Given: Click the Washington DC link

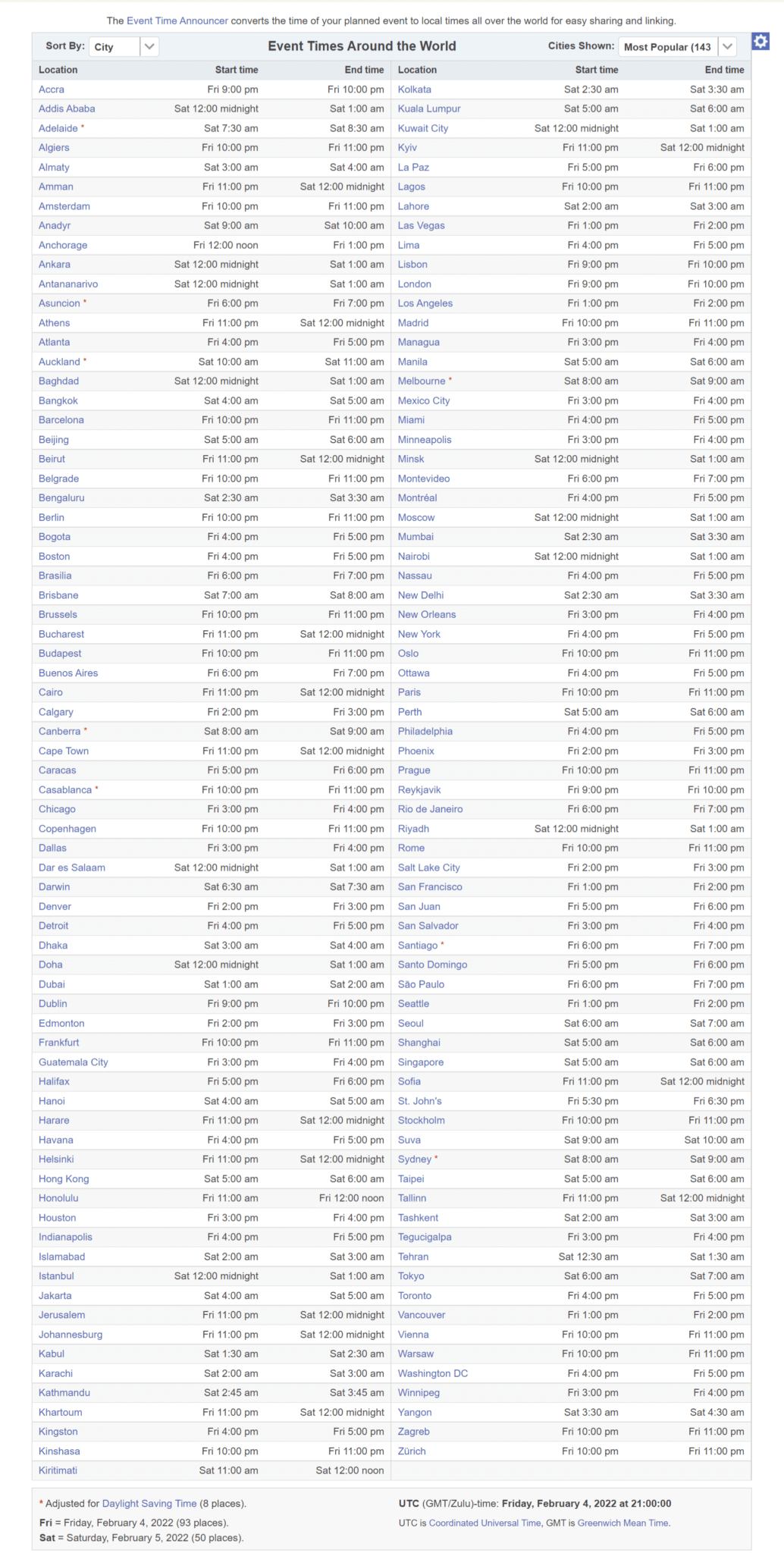Looking at the screenshot, I should 433,1373.
